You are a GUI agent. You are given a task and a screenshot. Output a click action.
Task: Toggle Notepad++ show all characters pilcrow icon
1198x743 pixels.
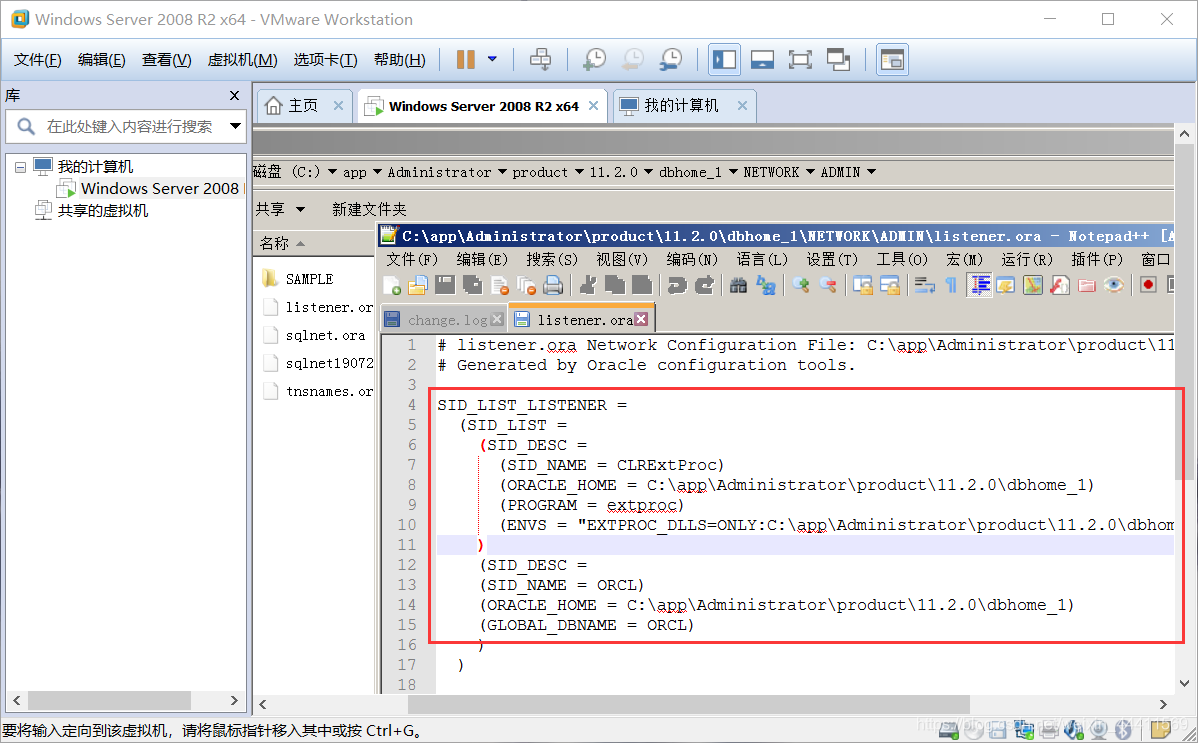[951, 285]
